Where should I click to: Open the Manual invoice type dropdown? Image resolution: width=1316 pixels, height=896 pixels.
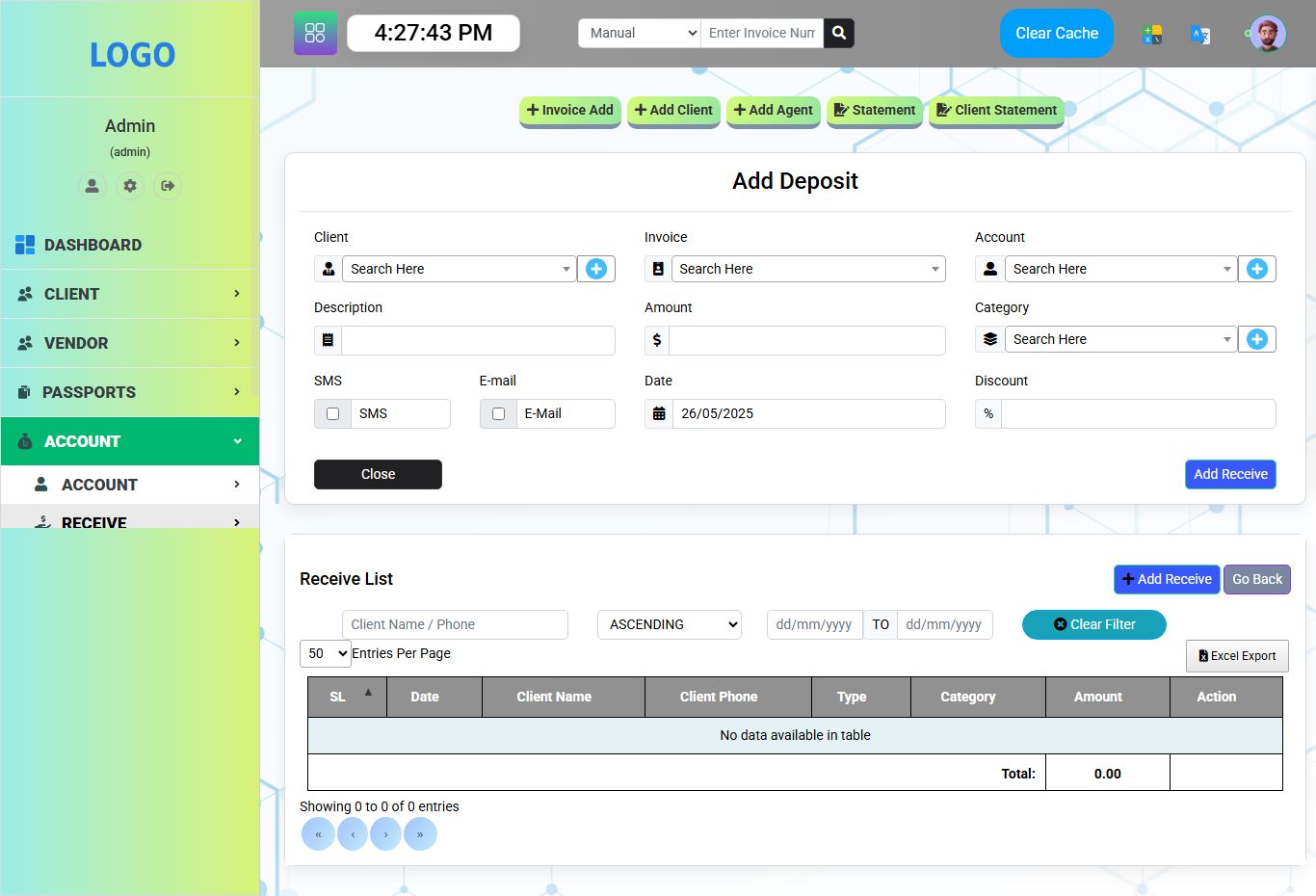(640, 33)
